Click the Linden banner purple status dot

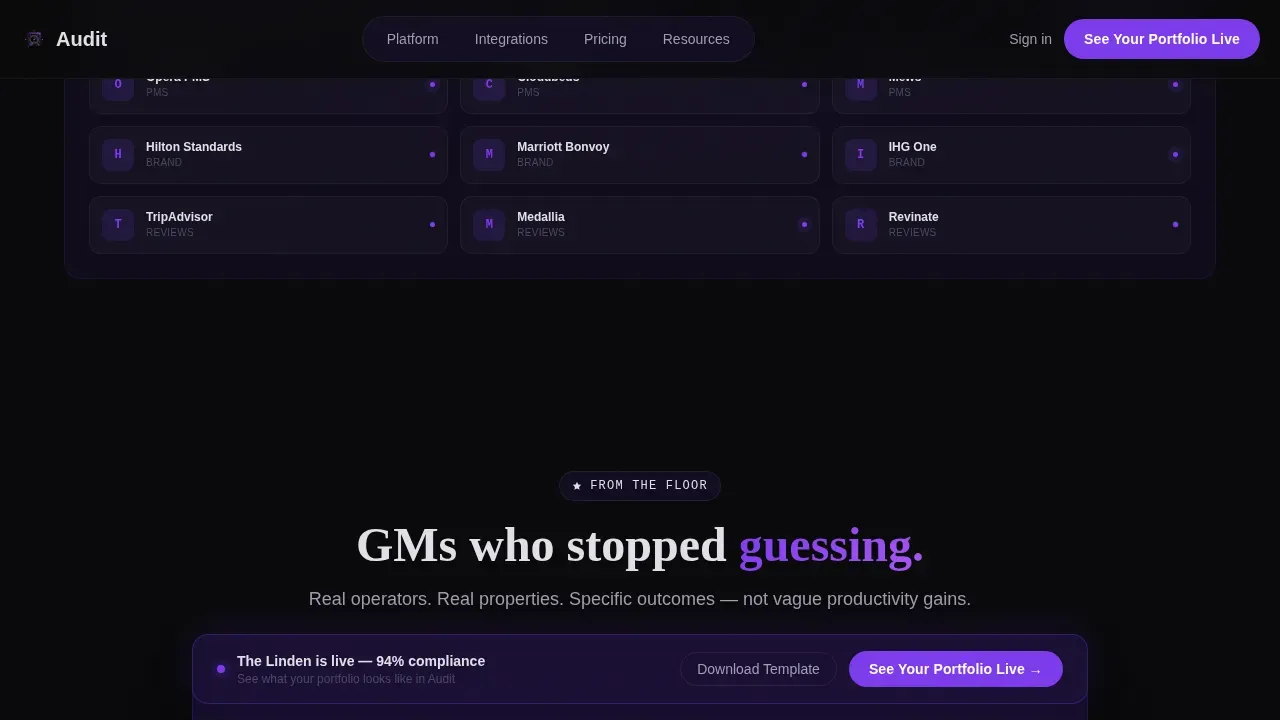[x=221, y=669]
